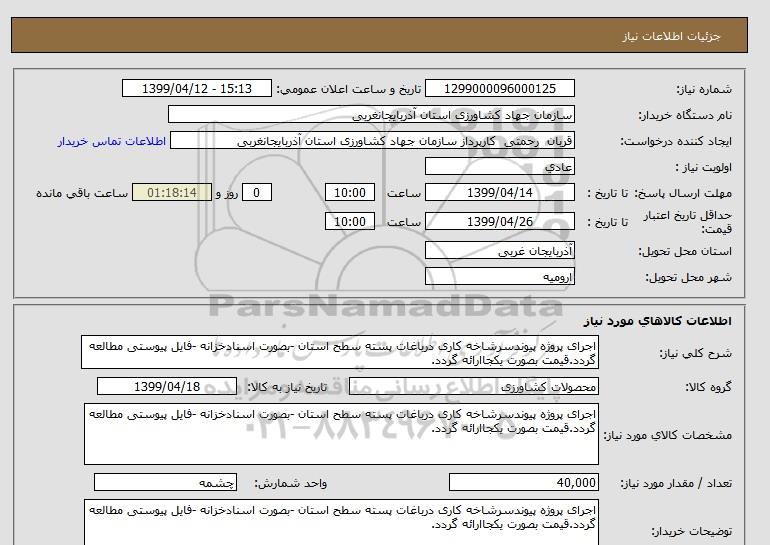
Task: Select the remaining days field showing 0
Action: [x=258, y=193]
